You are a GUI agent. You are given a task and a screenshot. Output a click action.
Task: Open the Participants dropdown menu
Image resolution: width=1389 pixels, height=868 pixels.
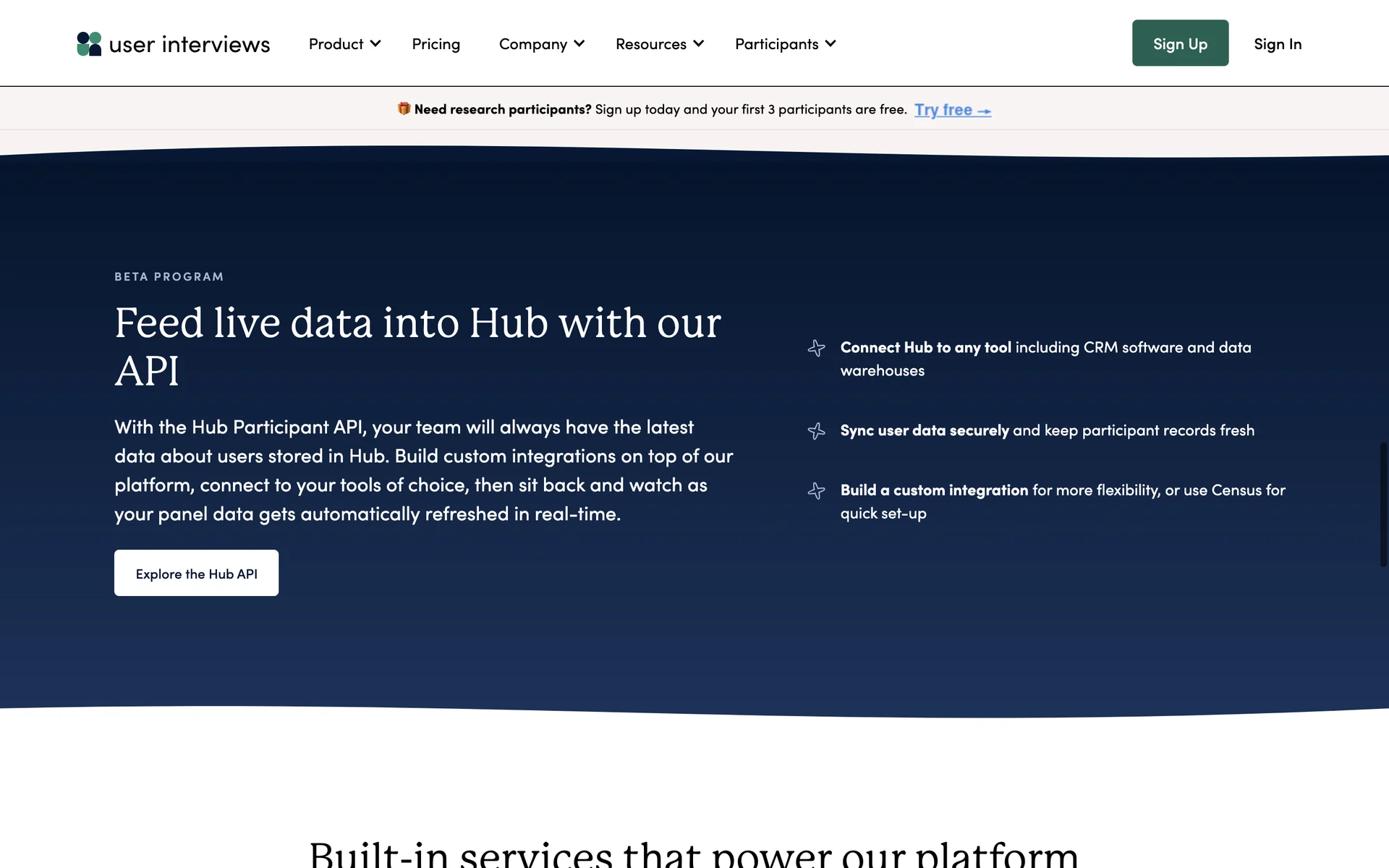785,44
